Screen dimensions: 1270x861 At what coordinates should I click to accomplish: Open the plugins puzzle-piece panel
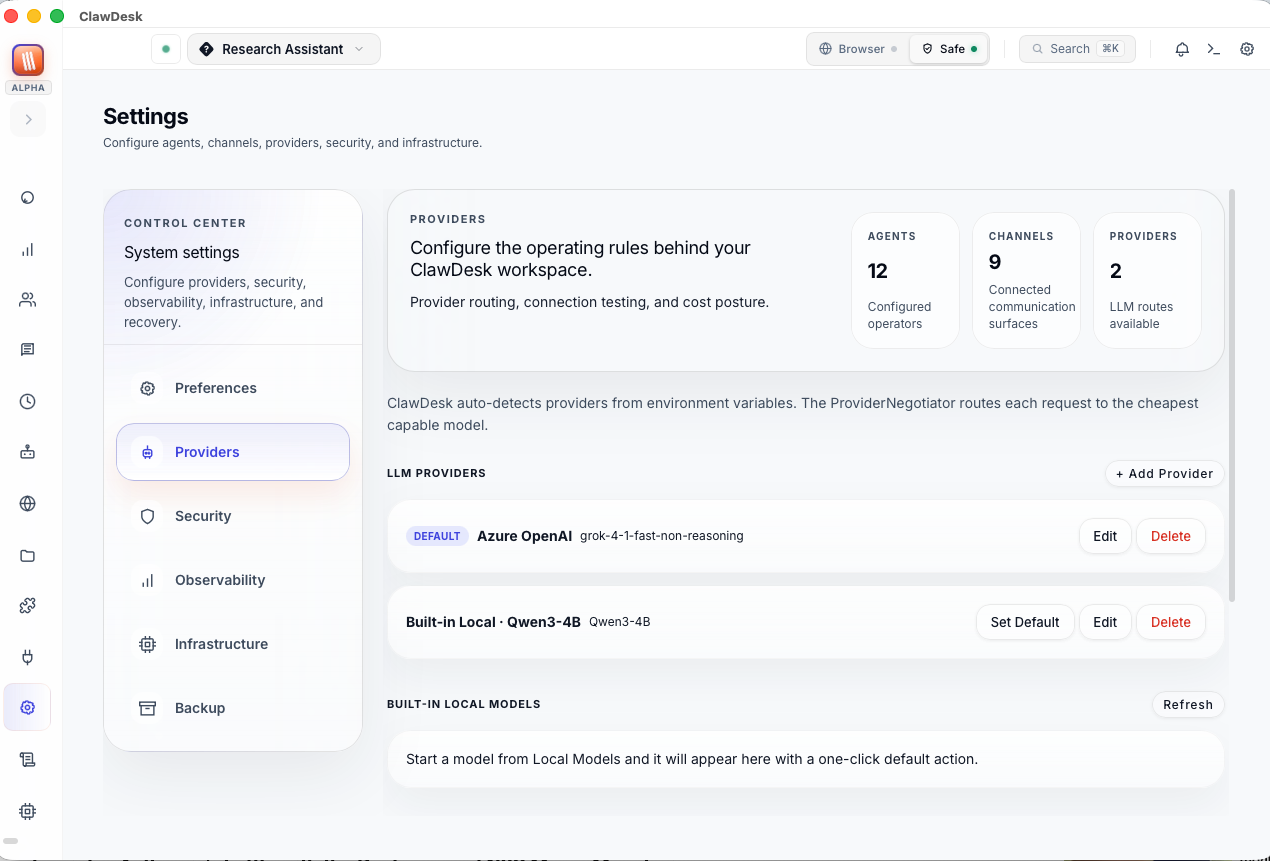pyautogui.click(x=27, y=605)
